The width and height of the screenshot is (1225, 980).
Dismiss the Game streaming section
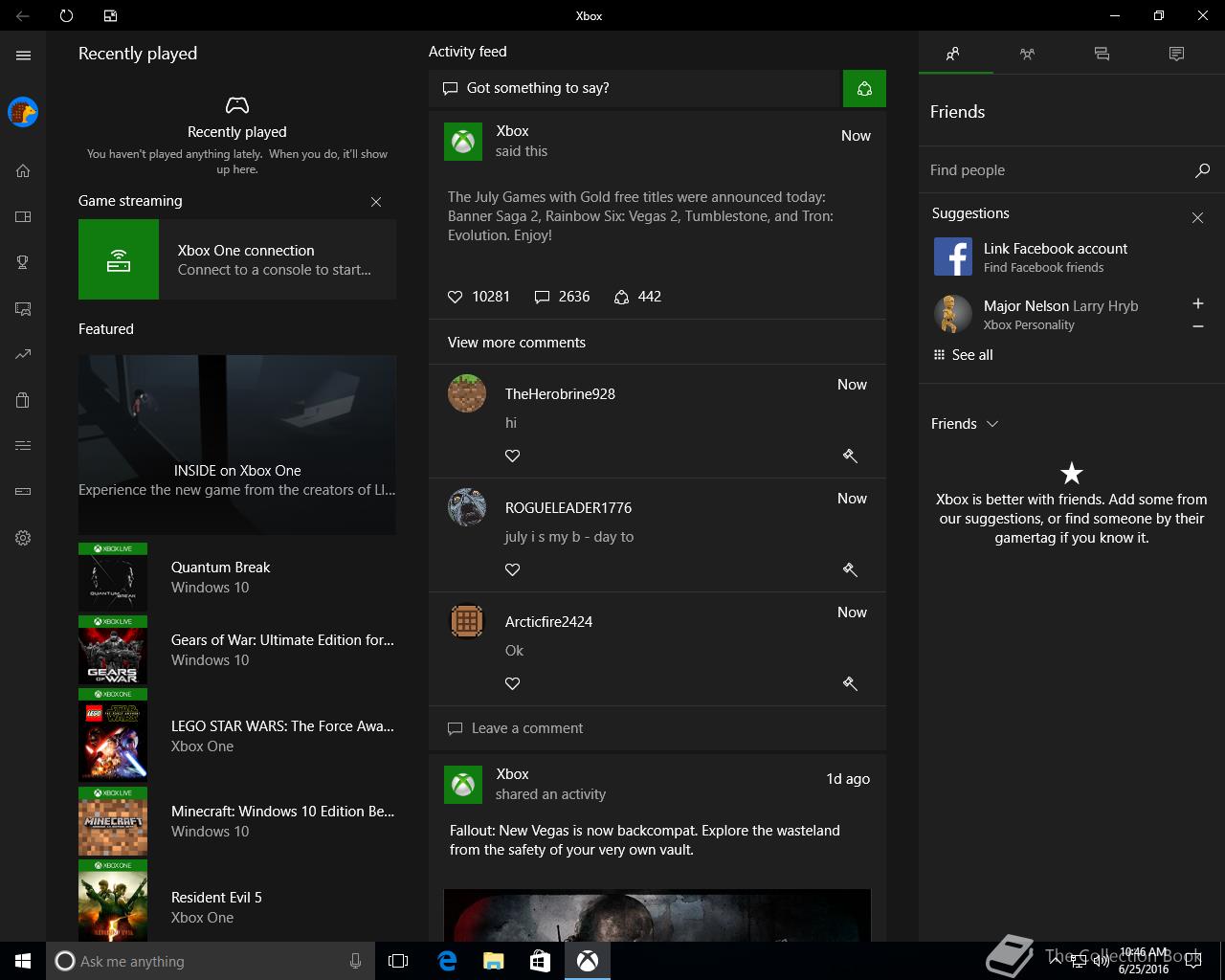point(376,202)
